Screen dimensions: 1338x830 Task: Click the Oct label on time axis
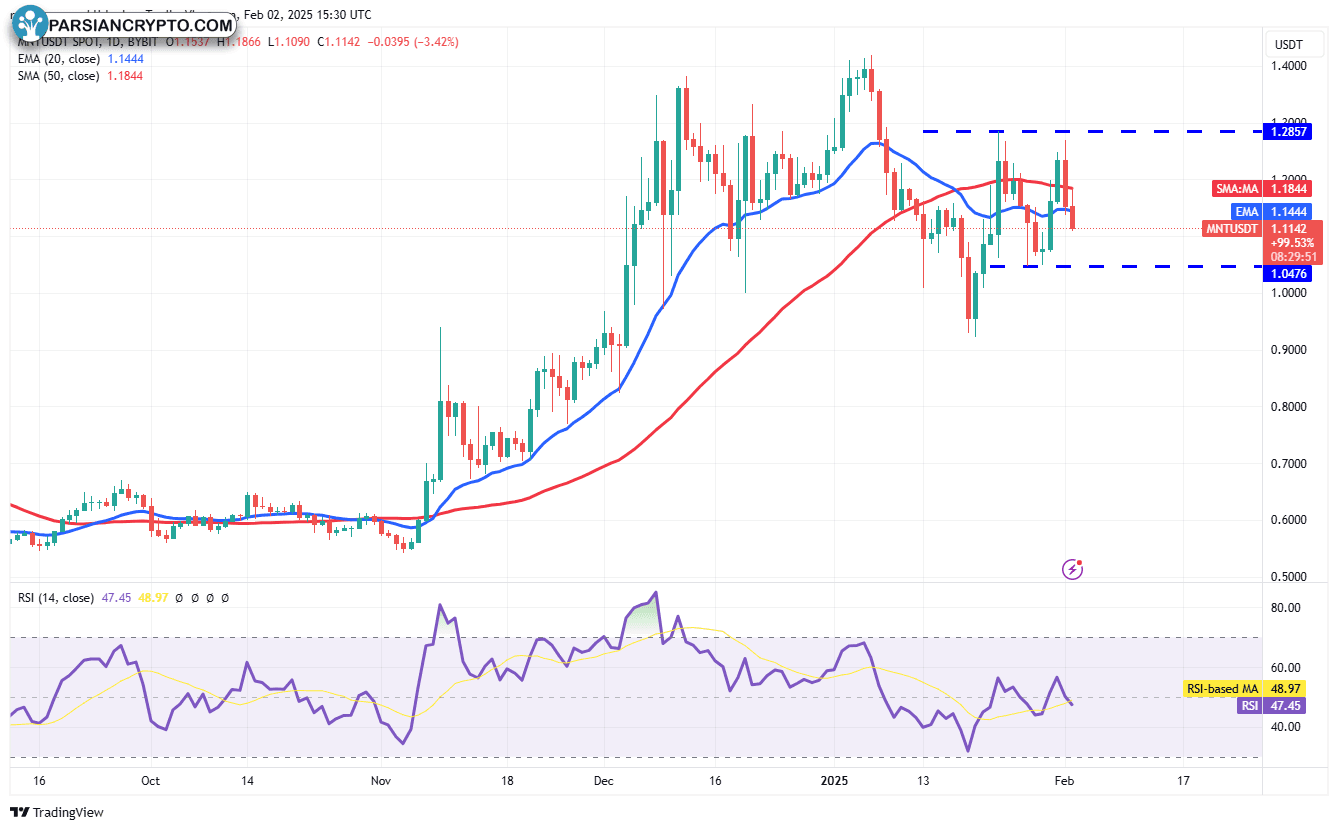pos(149,782)
